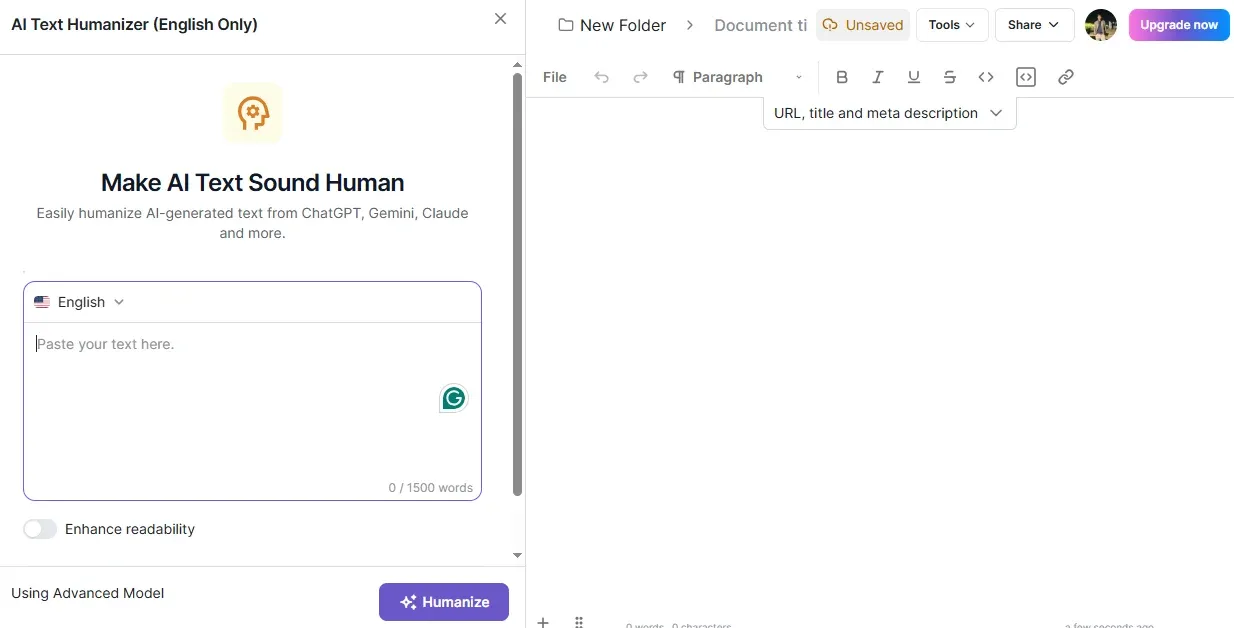Open the File menu
Viewport: 1234px width, 628px height.
(555, 77)
